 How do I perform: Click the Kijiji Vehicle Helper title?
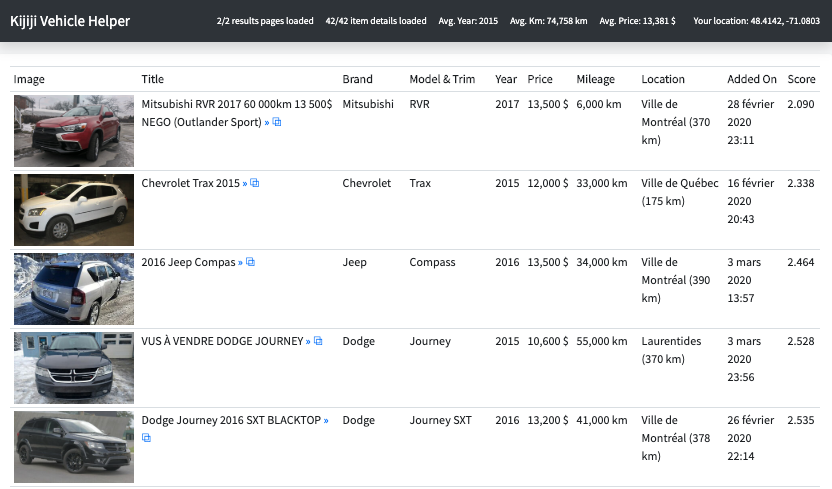pyautogui.click(x=70, y=21)
